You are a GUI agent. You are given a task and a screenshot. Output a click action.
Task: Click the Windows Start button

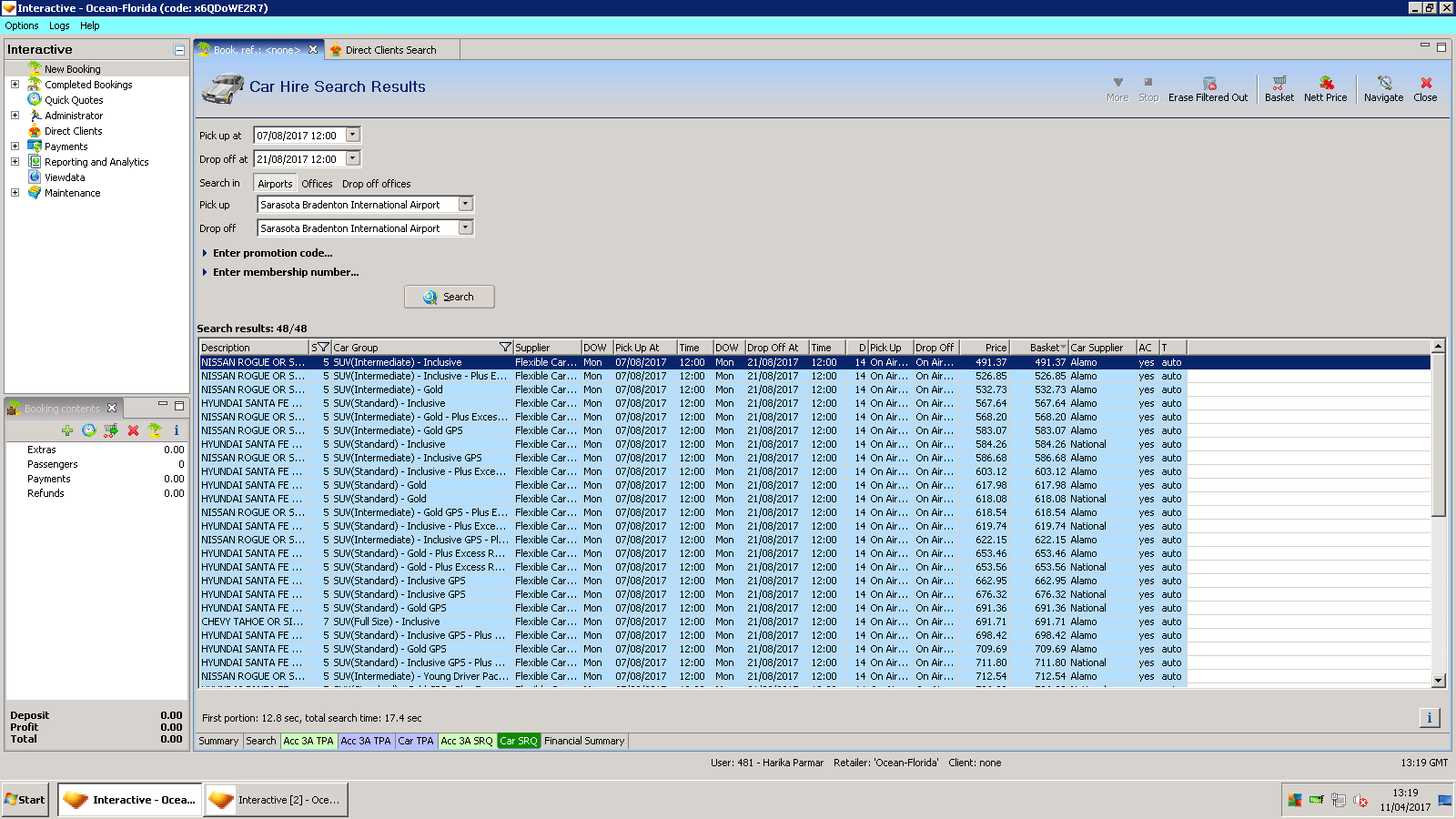[25, 800]
